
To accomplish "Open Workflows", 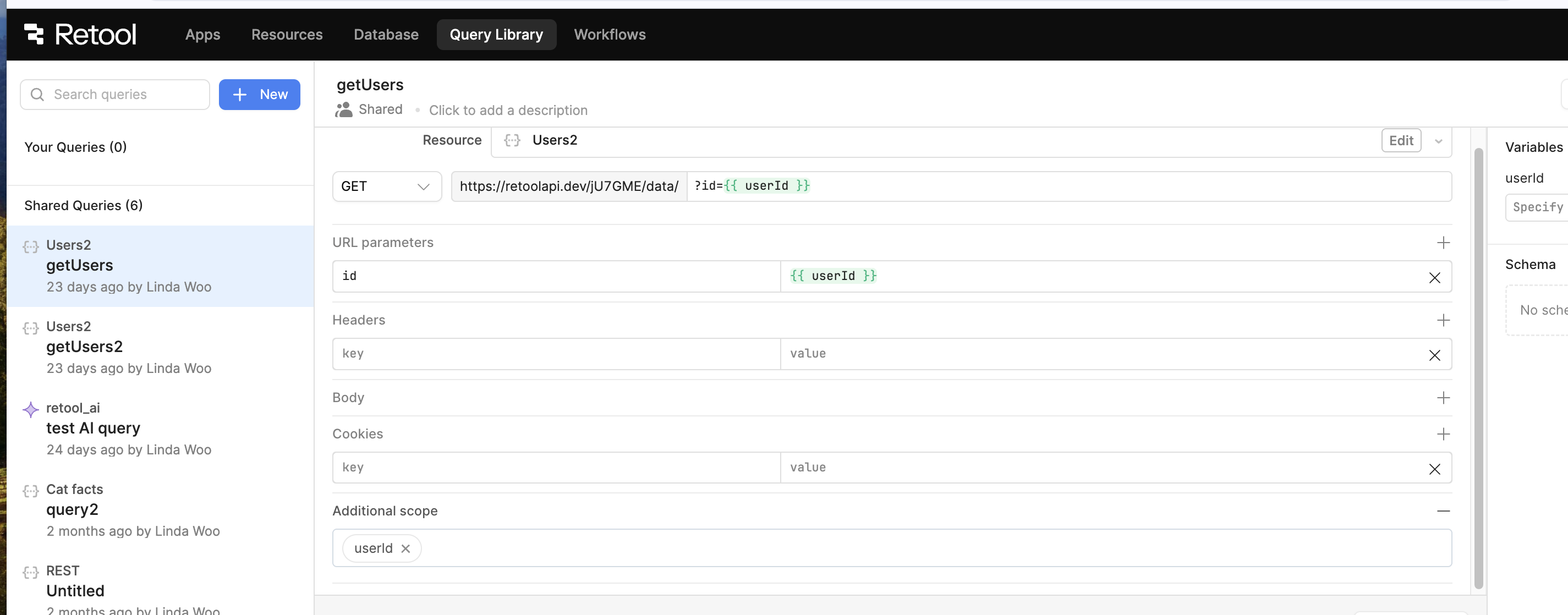I will [x=609, y=34].
